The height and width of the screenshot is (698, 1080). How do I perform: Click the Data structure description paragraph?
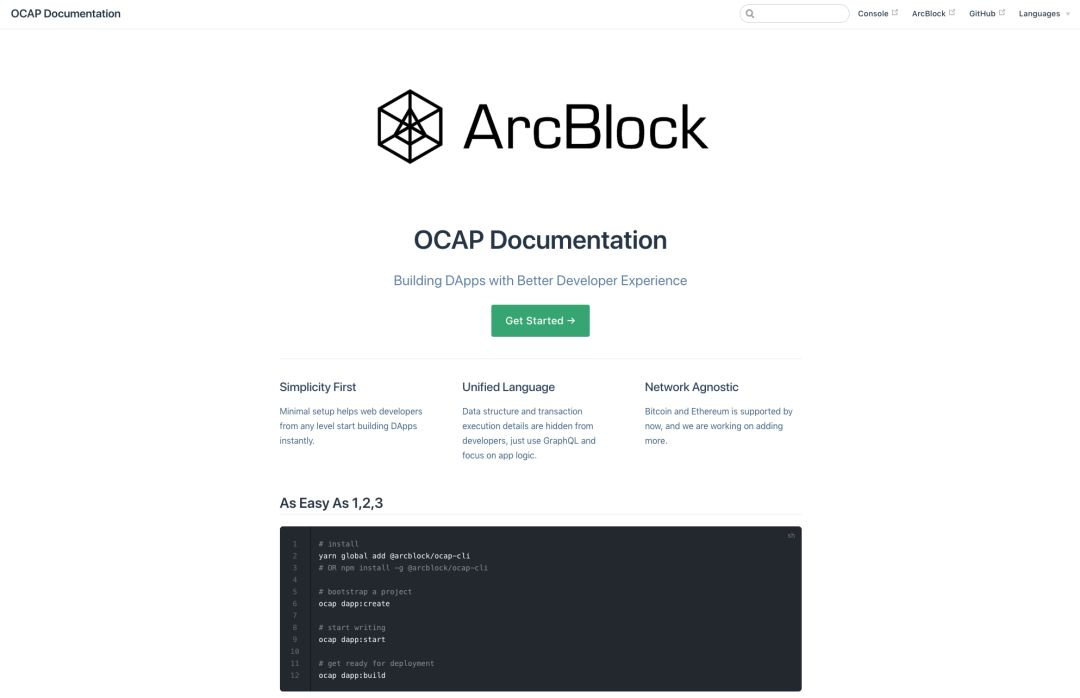(529, 433)
